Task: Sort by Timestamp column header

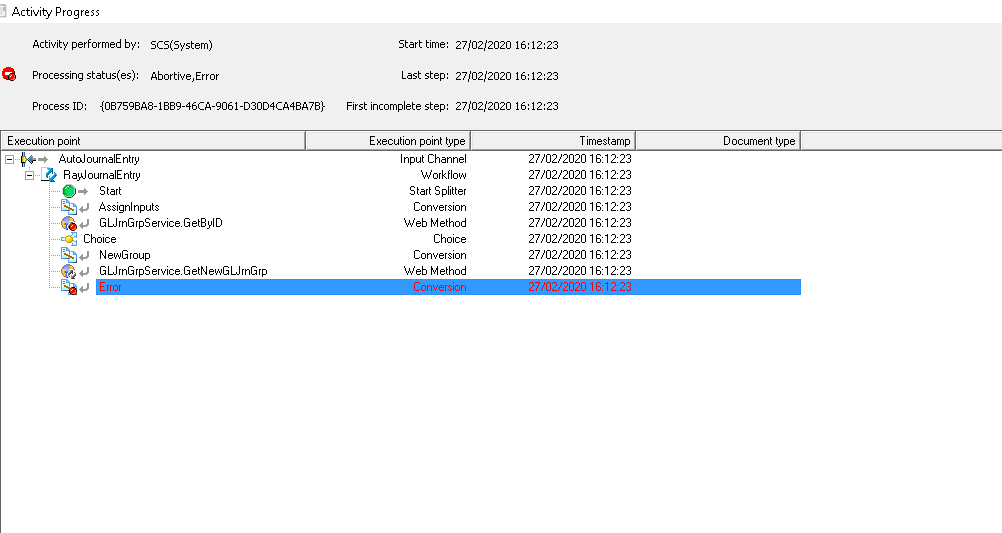Action: coord(553,141)
